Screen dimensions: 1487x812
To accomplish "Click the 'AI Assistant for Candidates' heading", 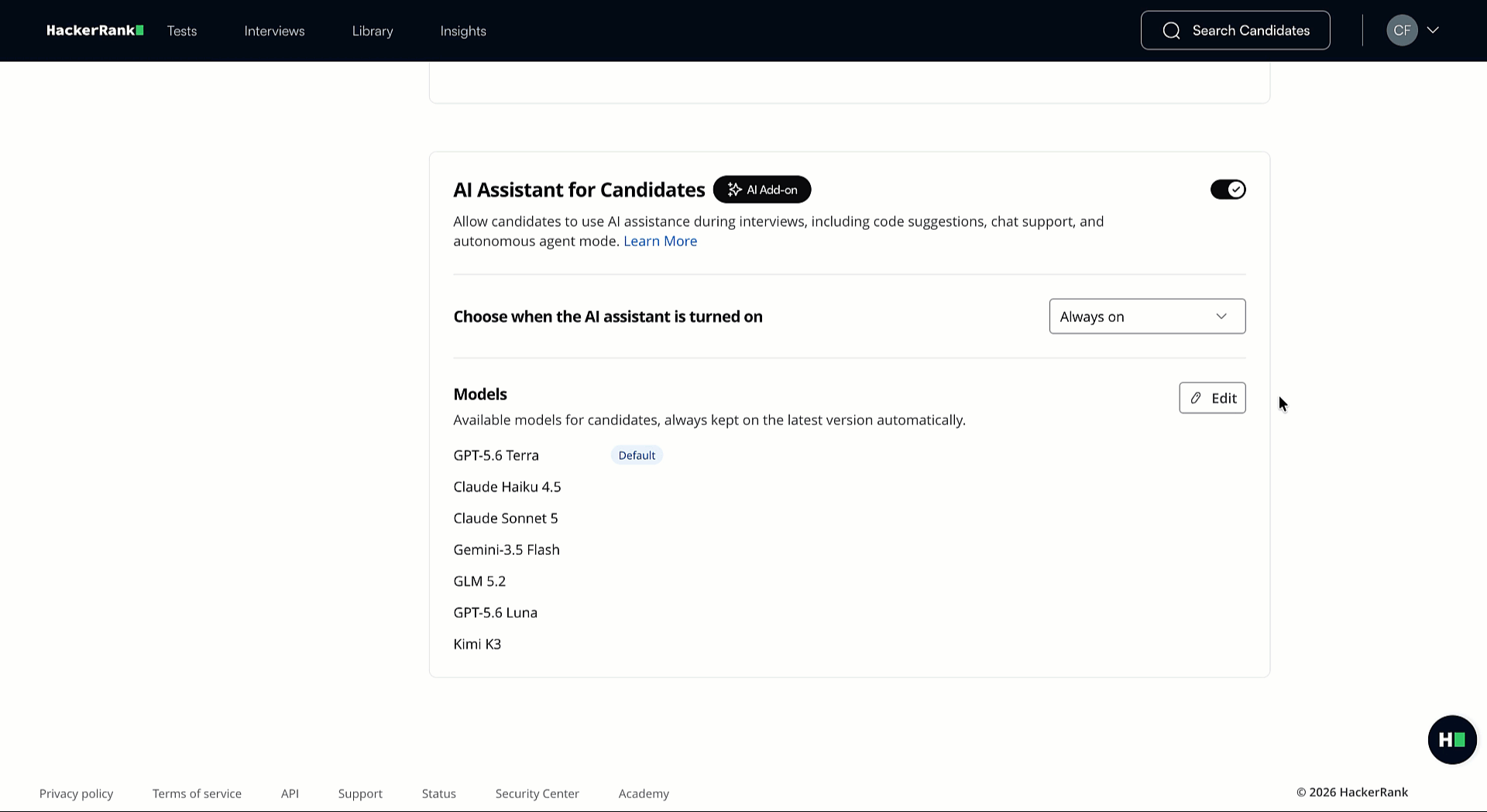I will point(579,190).
